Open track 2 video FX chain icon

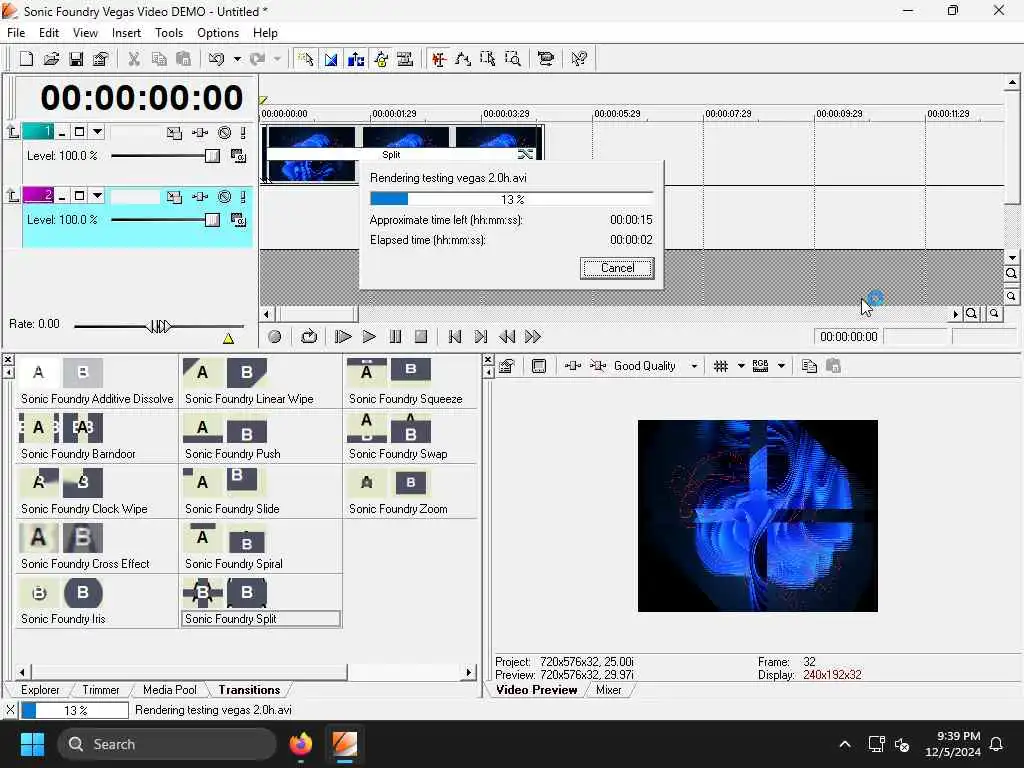coord(200,197)
